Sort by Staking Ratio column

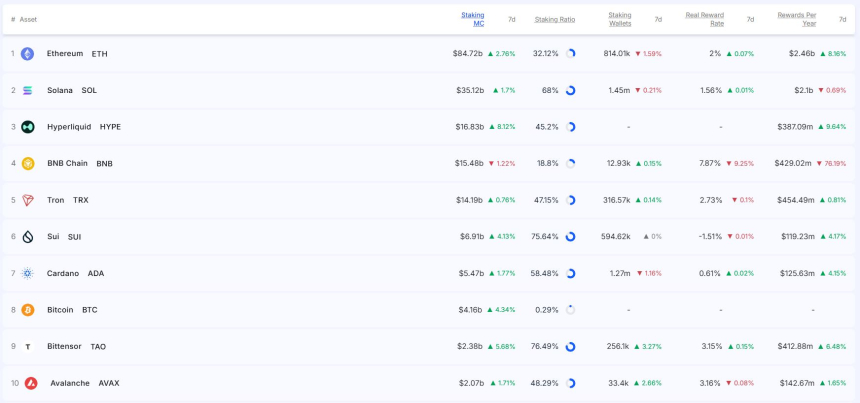pos(554,19)
